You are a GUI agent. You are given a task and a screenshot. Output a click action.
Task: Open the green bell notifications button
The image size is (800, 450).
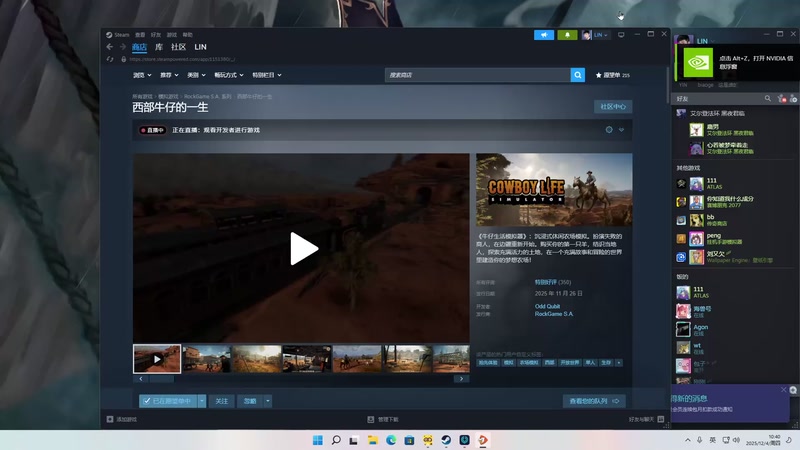567,35
